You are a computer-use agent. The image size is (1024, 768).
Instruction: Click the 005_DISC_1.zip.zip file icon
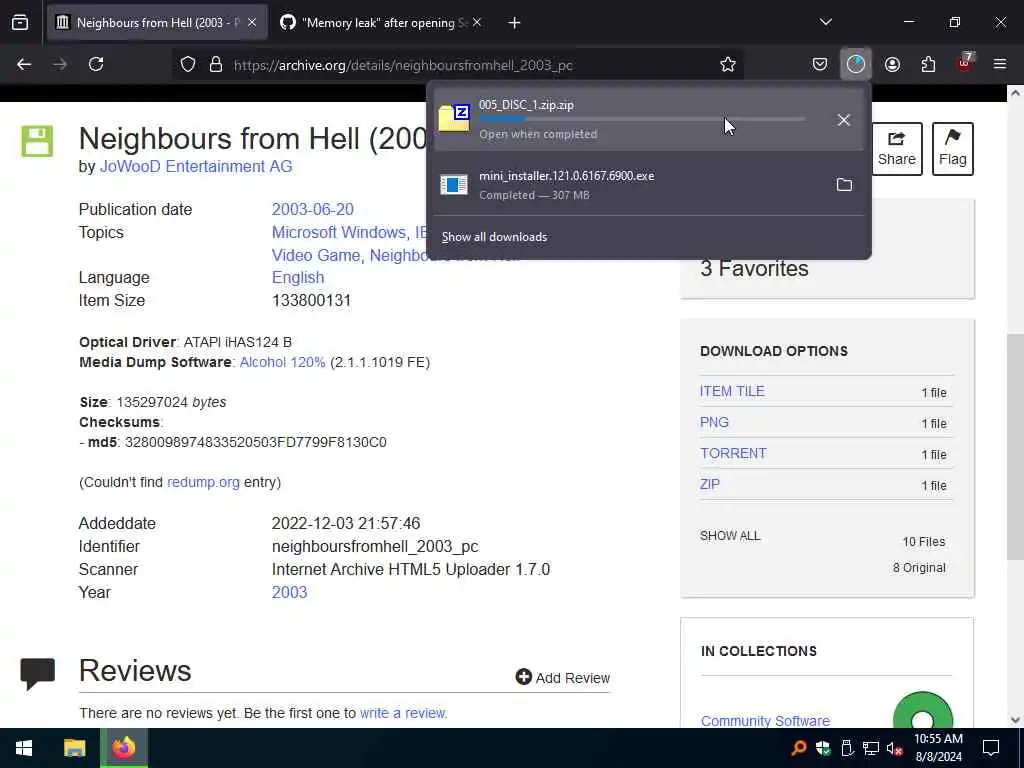tap(454, 118)
